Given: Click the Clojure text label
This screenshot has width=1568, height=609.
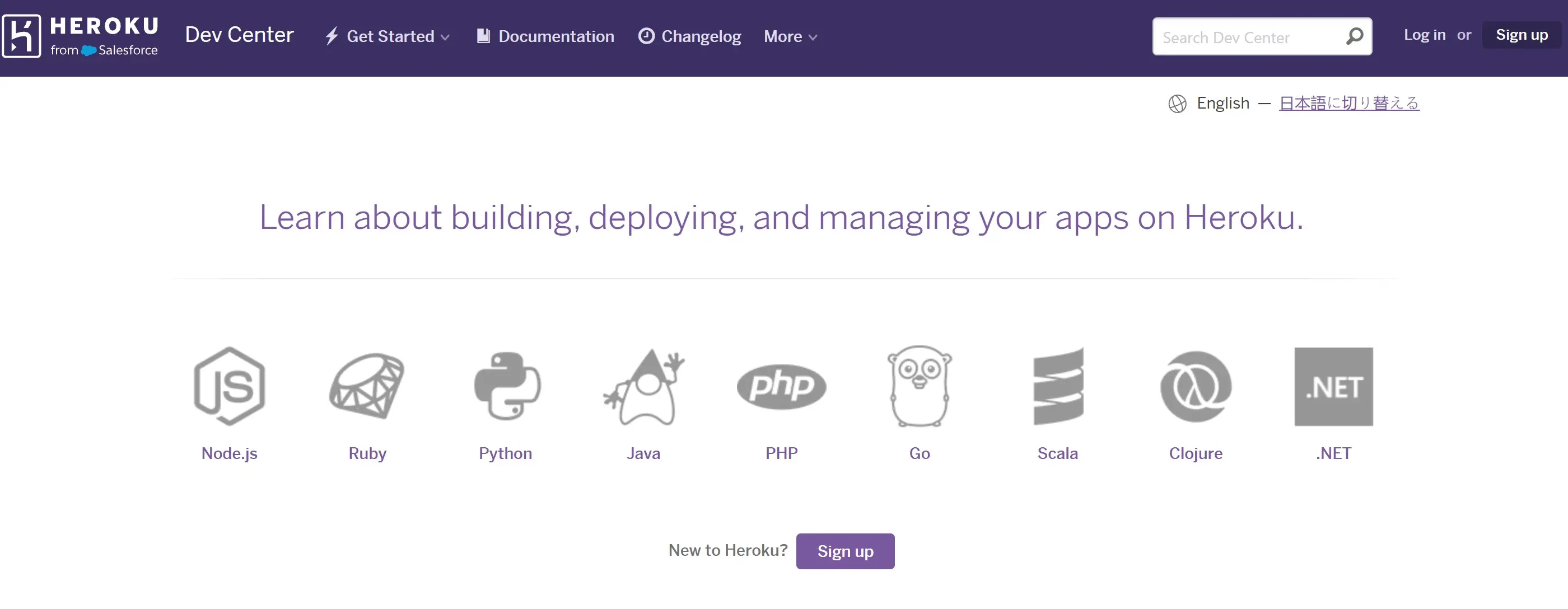Looking at the screenshot, I should click(1196, 453).
